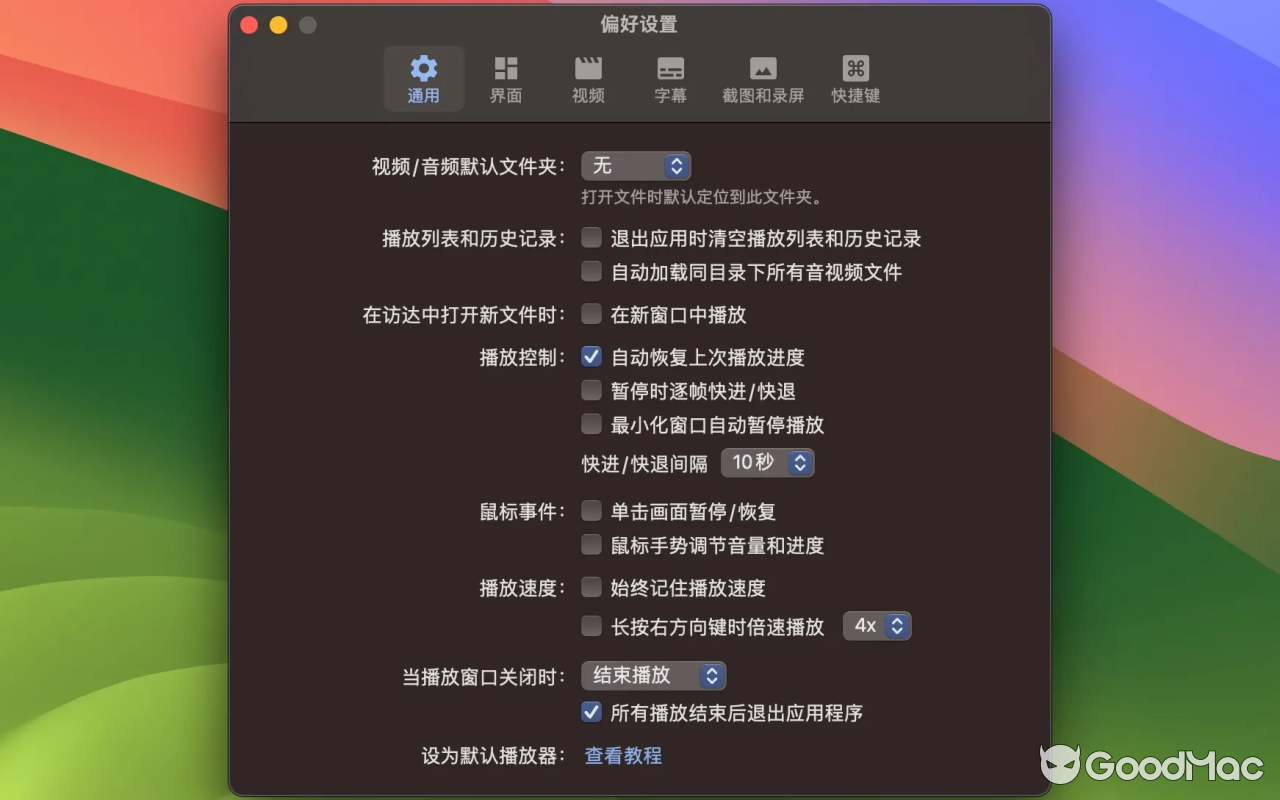Viewport: 1280px width, 800px height.
Task: Open the 视频/音频默认文件夹 dropdown
Action: click(x=636, y=166)
